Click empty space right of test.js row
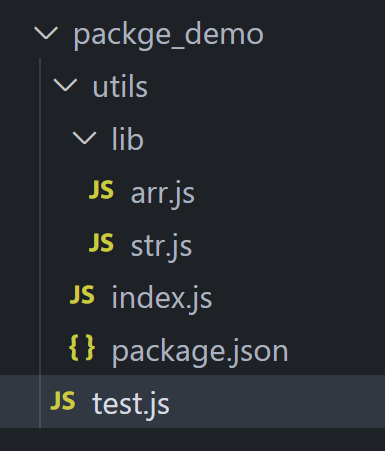This screenshot has height=451, width=385. click(277, 401)
